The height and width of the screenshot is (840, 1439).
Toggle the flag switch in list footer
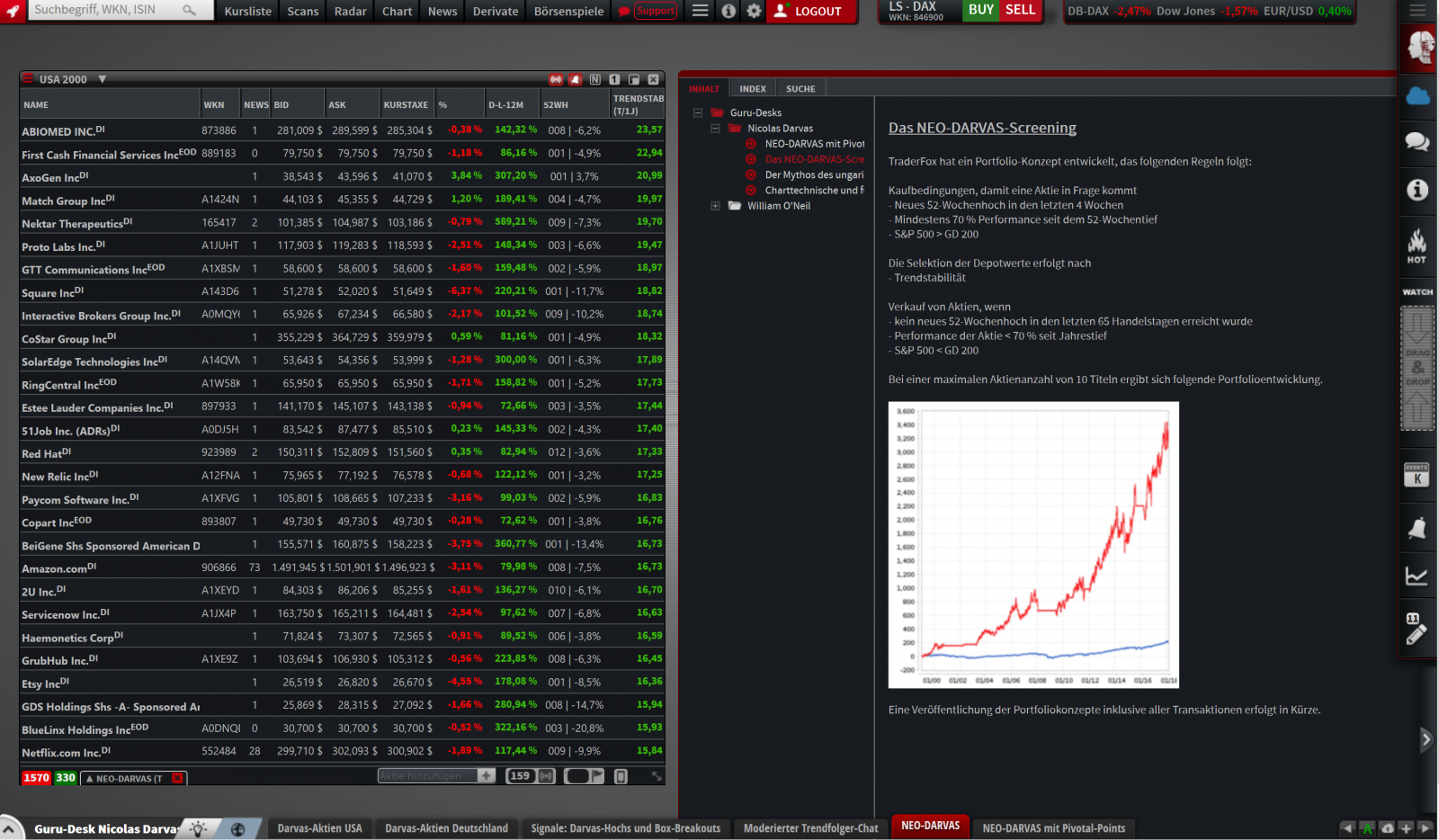coord(585,775)
